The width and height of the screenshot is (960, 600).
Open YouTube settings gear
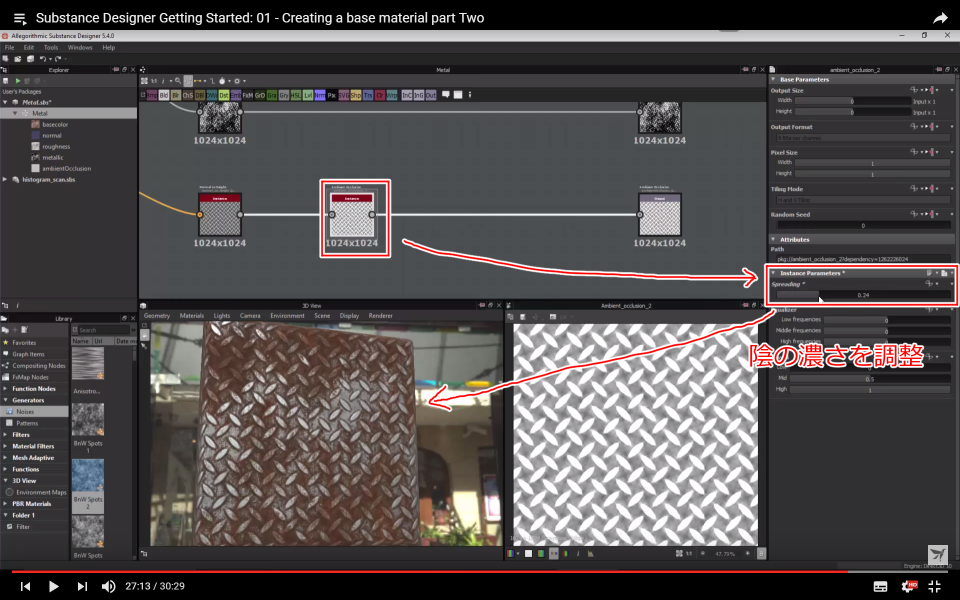coord(909,587)
